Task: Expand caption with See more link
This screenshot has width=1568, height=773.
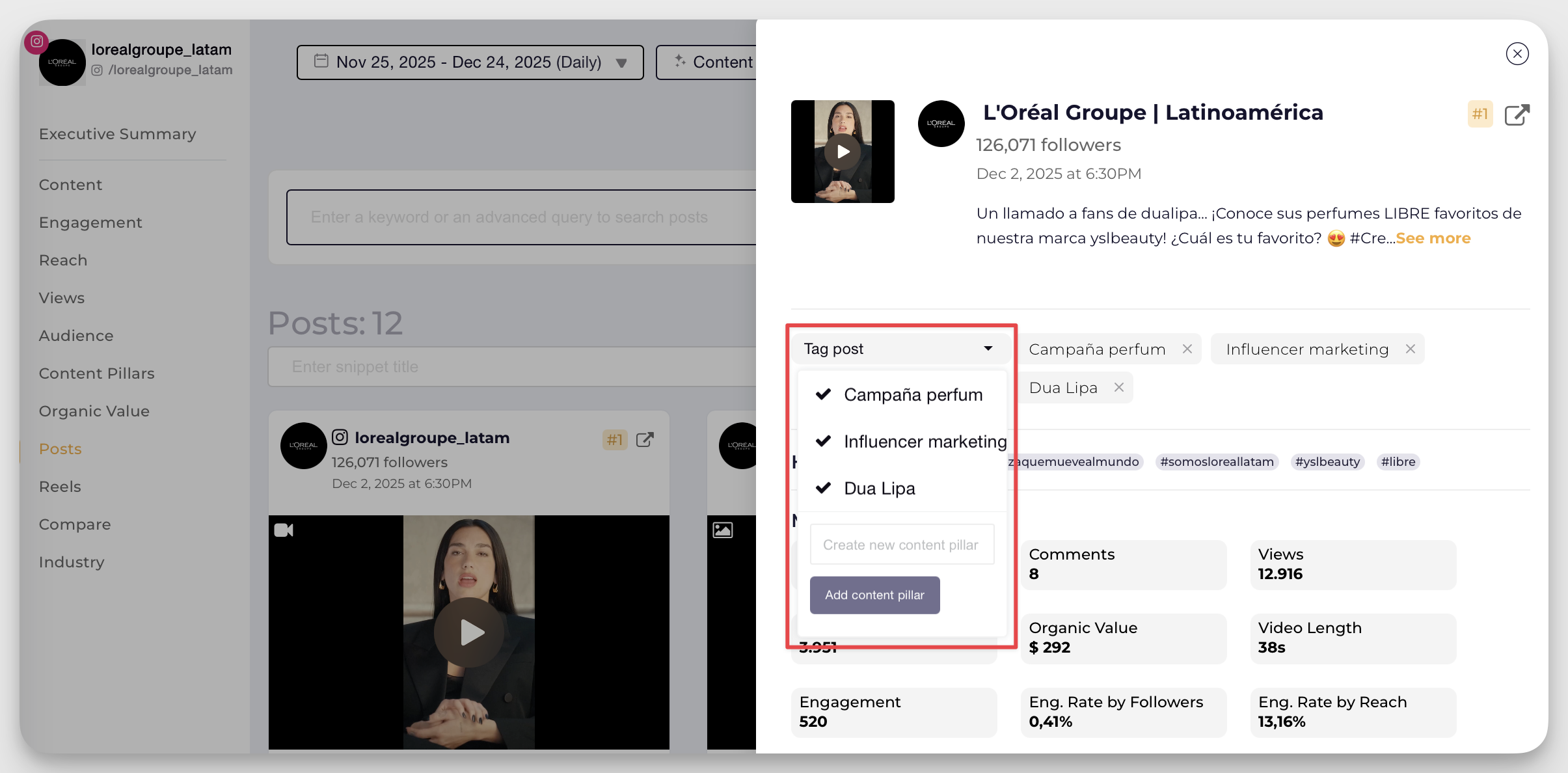Action: [1433, 238]
